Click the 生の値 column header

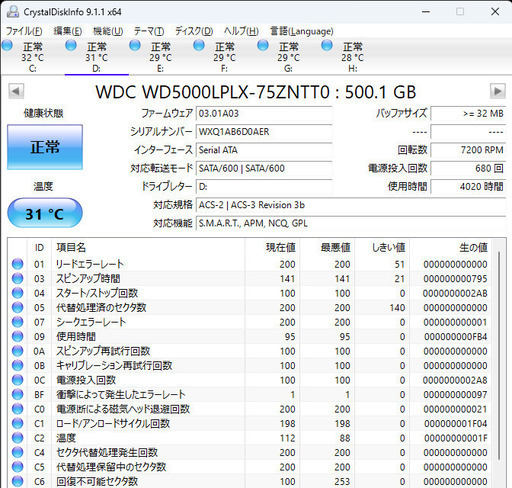pyautogui.click(x=473, y=247)
